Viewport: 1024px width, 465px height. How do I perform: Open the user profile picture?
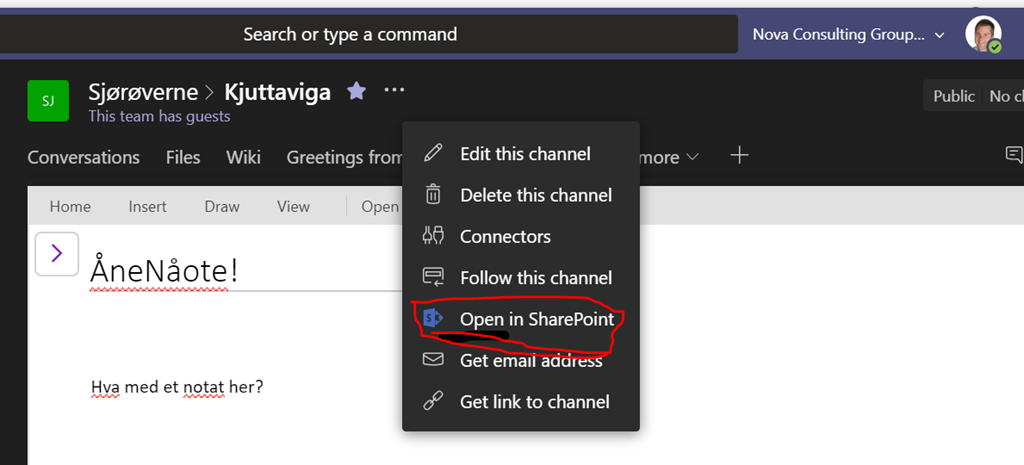983,33
